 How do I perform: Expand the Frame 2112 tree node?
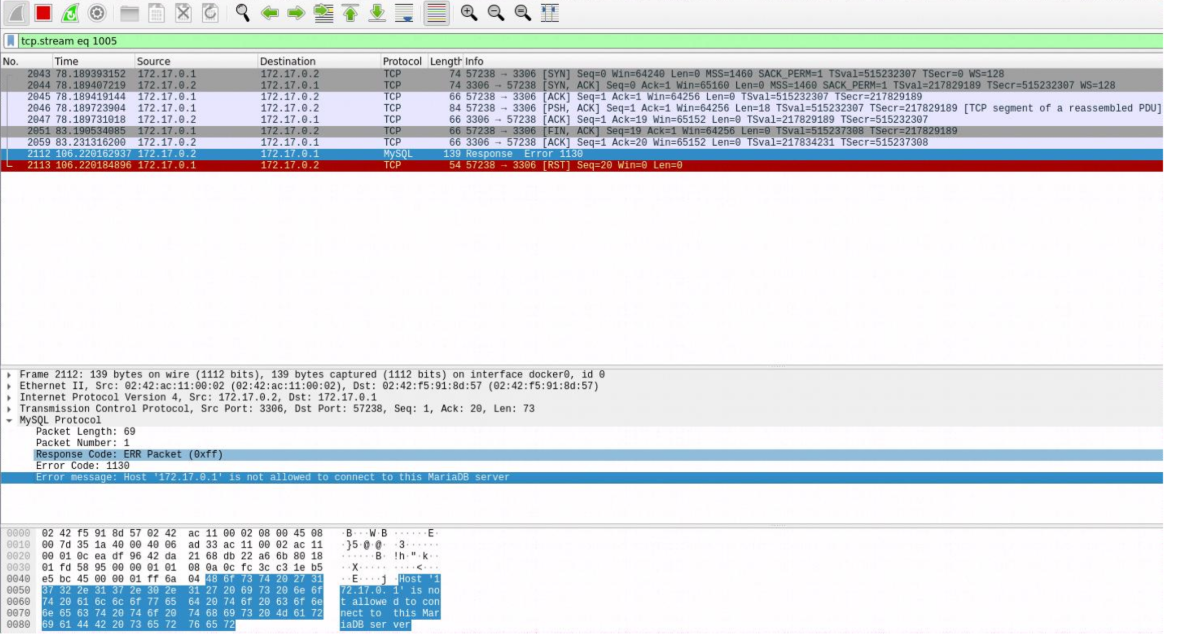click(x=10, y=375)
